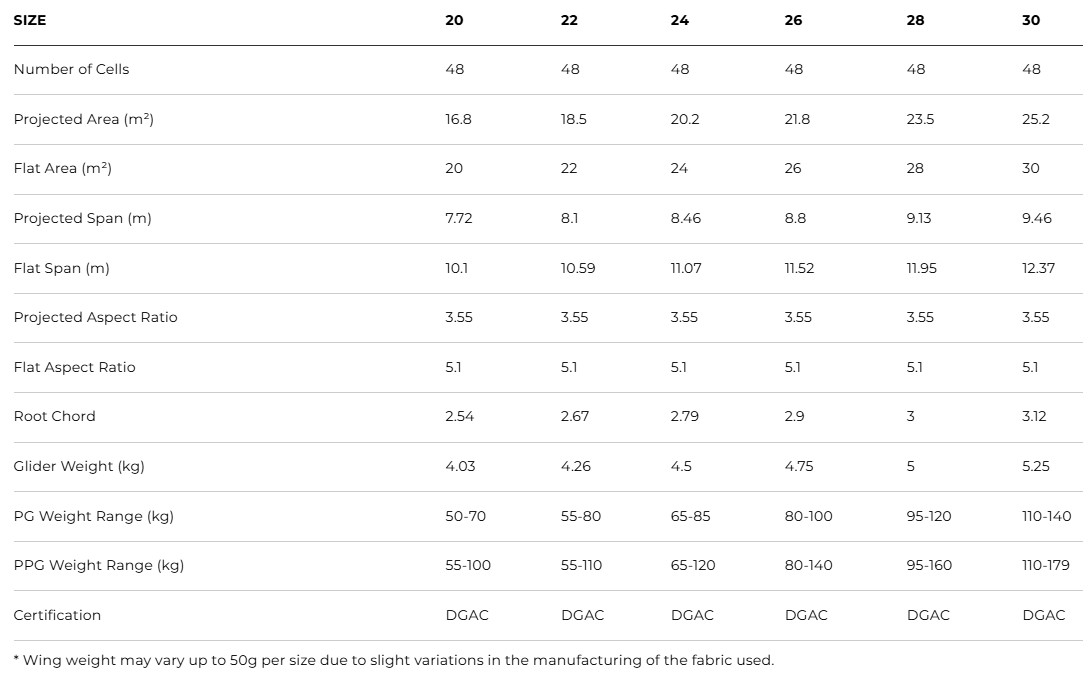Click the PPG Weight Range label
This screenshot has height=687, width=1083.
click(98, 565)
